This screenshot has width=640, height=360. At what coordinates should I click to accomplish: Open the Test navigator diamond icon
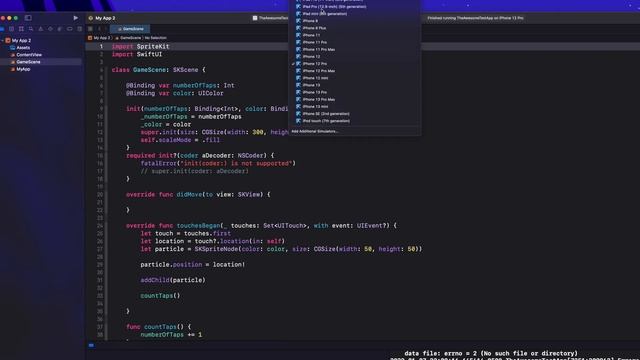pyautogui.click(x=50, y=29)
